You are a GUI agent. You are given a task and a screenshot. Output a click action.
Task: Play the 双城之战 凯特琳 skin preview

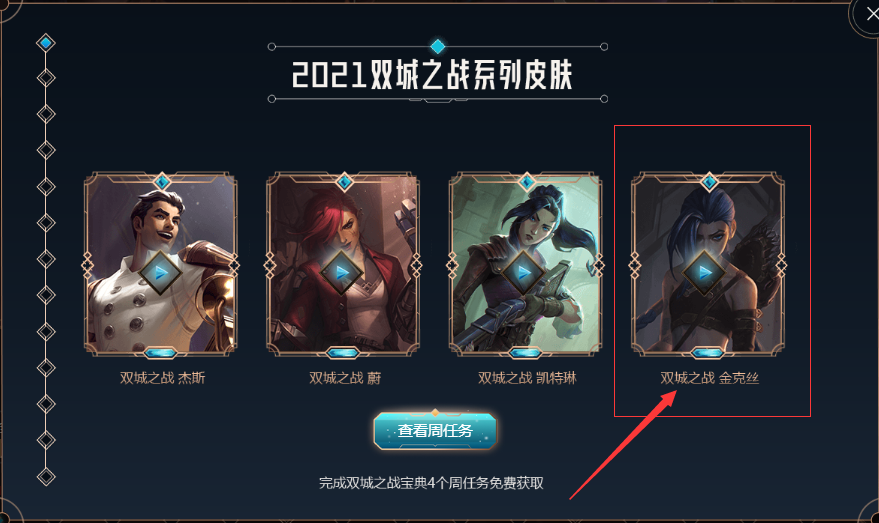pyautogui.click(x=524, y=273)
